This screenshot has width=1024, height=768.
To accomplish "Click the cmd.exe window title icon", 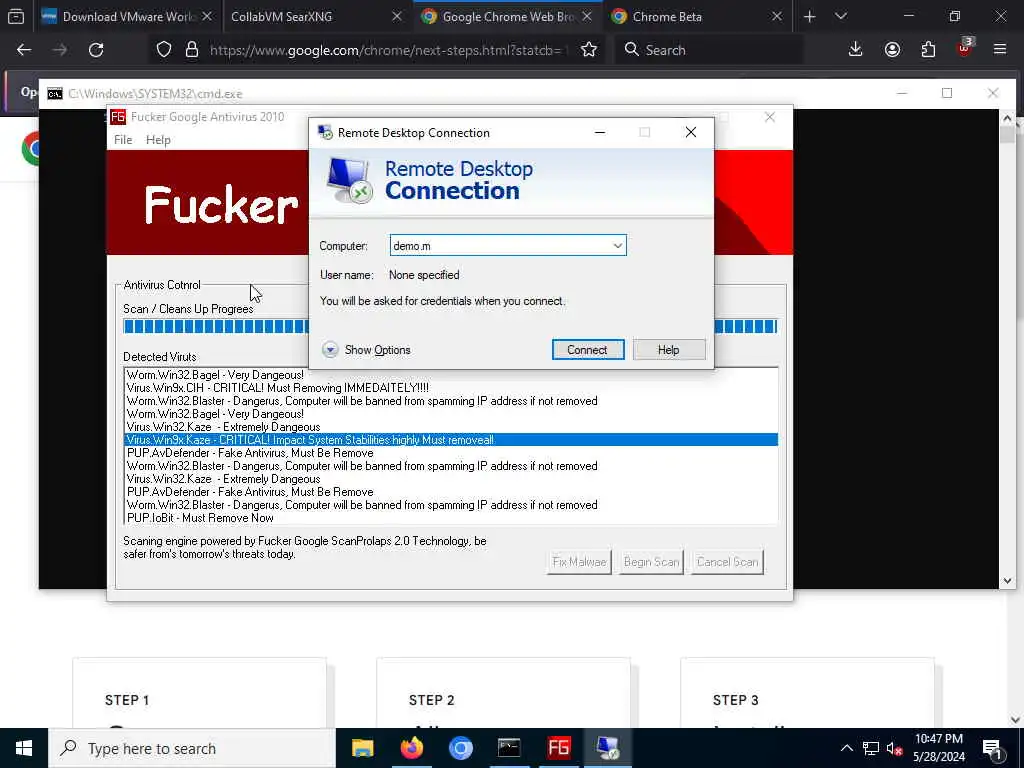I will pos(55,93).
